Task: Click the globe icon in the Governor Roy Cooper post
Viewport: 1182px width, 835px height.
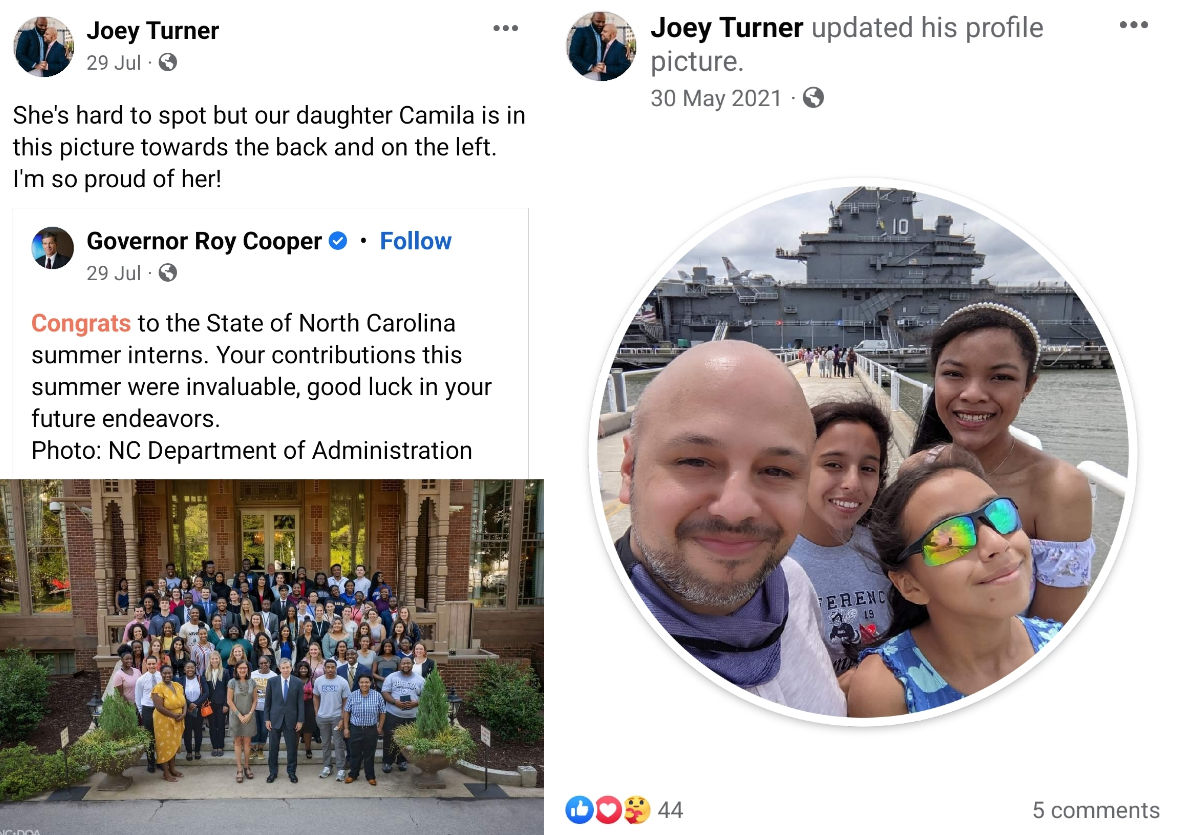Action: pos(168,273)
